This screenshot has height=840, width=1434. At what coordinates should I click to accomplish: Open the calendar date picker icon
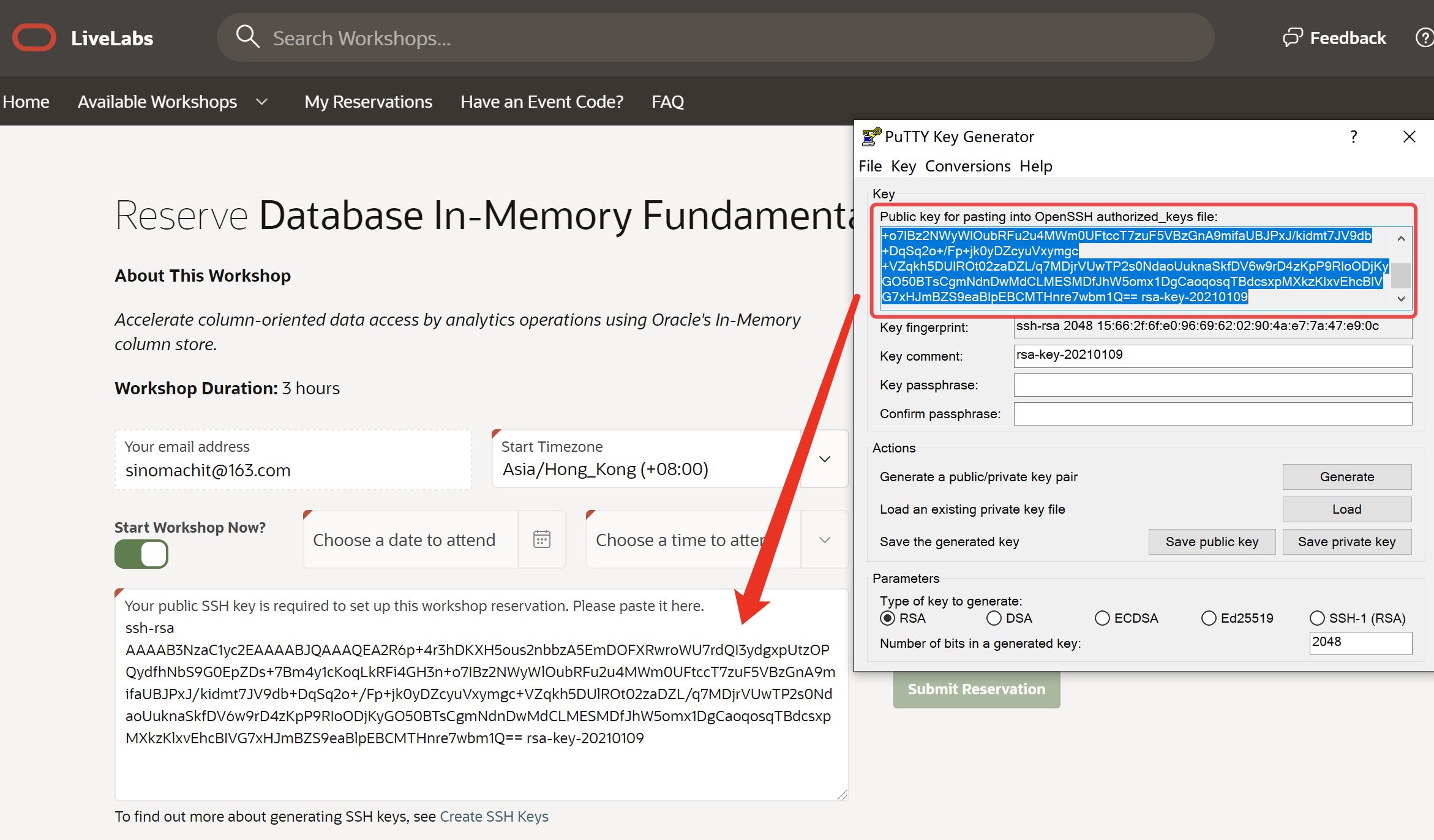(x=542, y=539)
